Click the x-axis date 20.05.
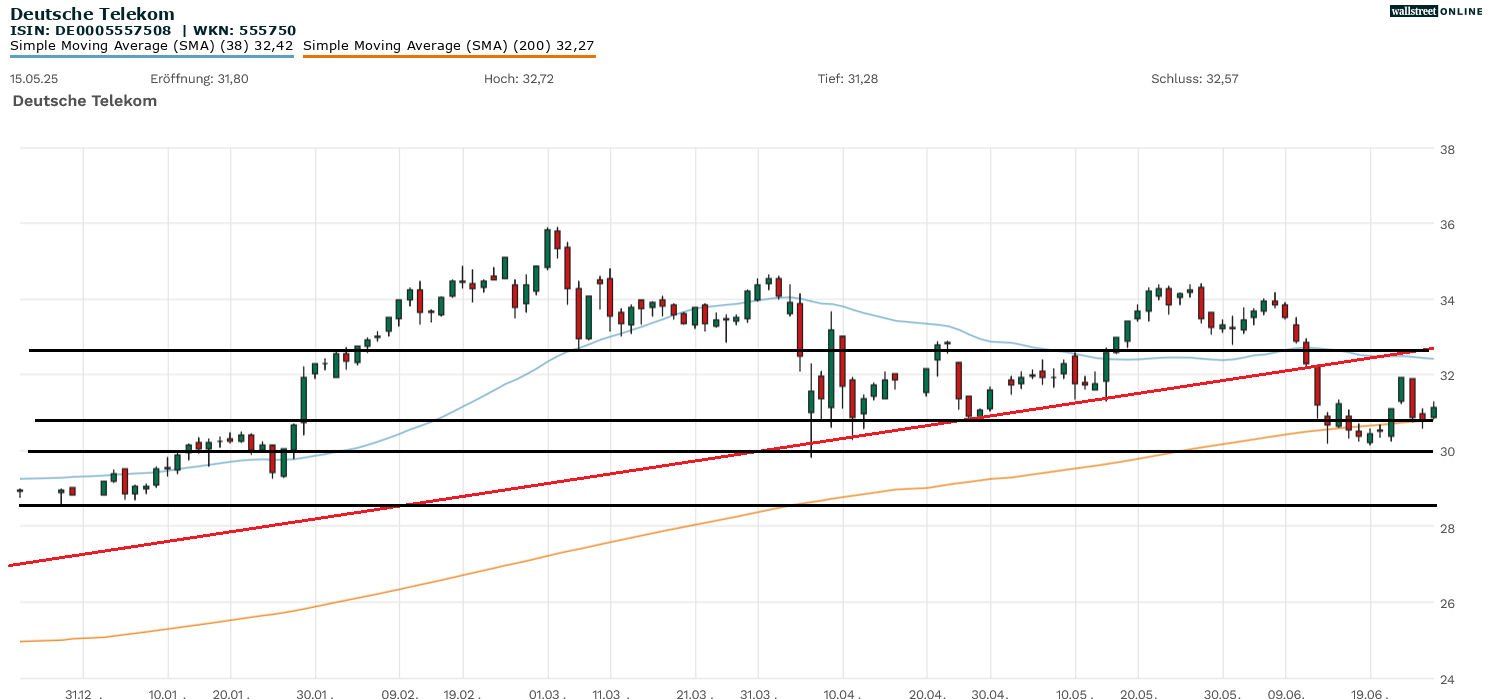 click(1139, 693)
